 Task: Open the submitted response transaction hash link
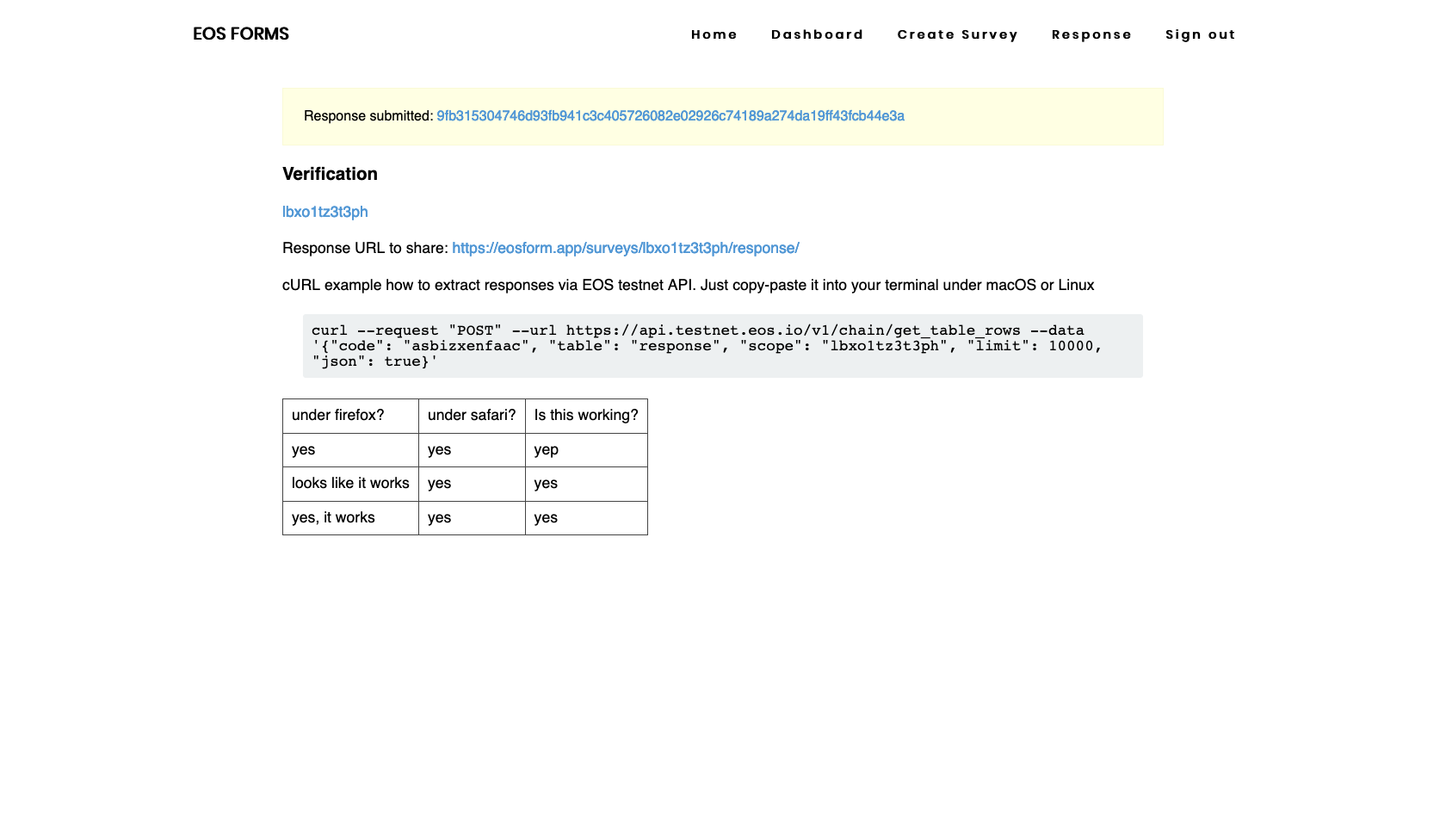tap(670, 116)
